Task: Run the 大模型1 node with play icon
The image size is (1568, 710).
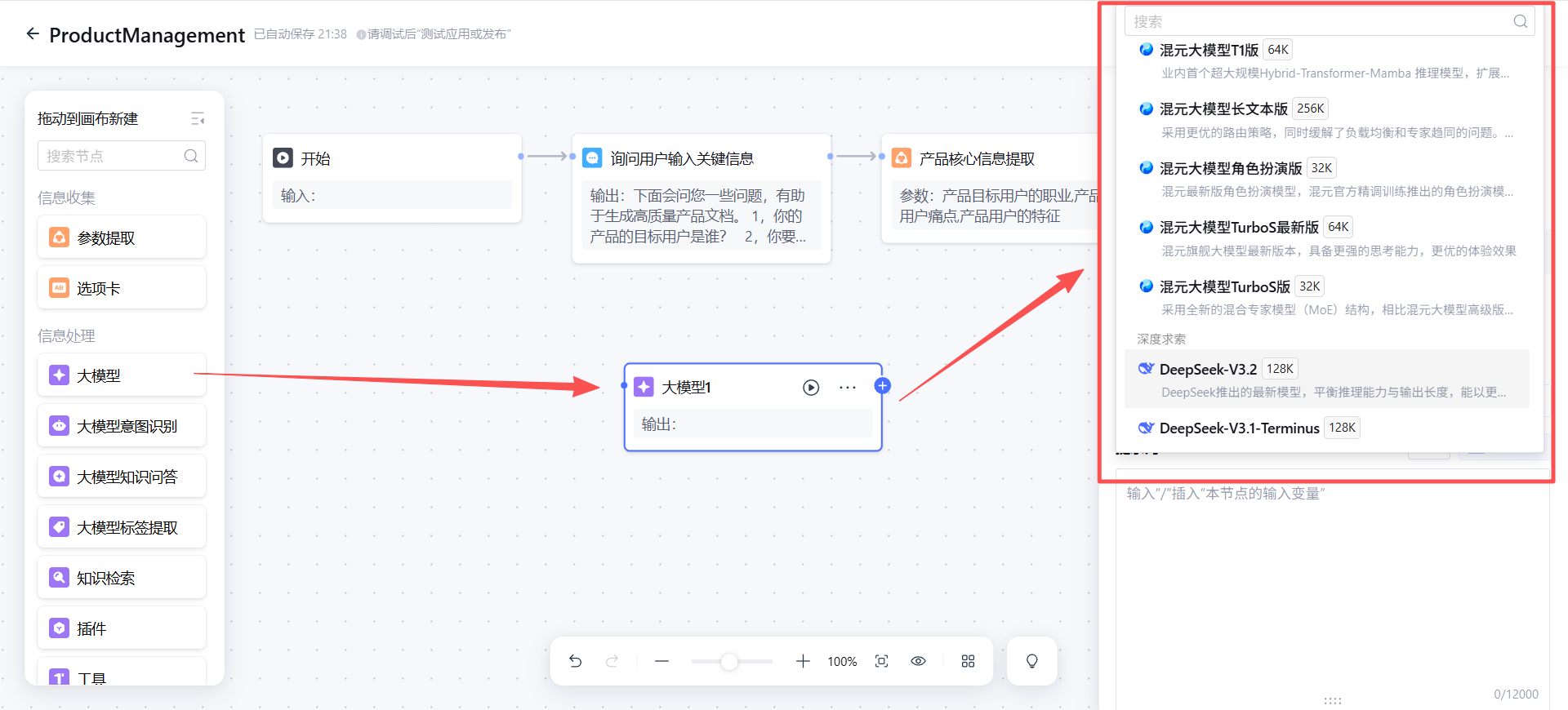Action: click(810, 388)
